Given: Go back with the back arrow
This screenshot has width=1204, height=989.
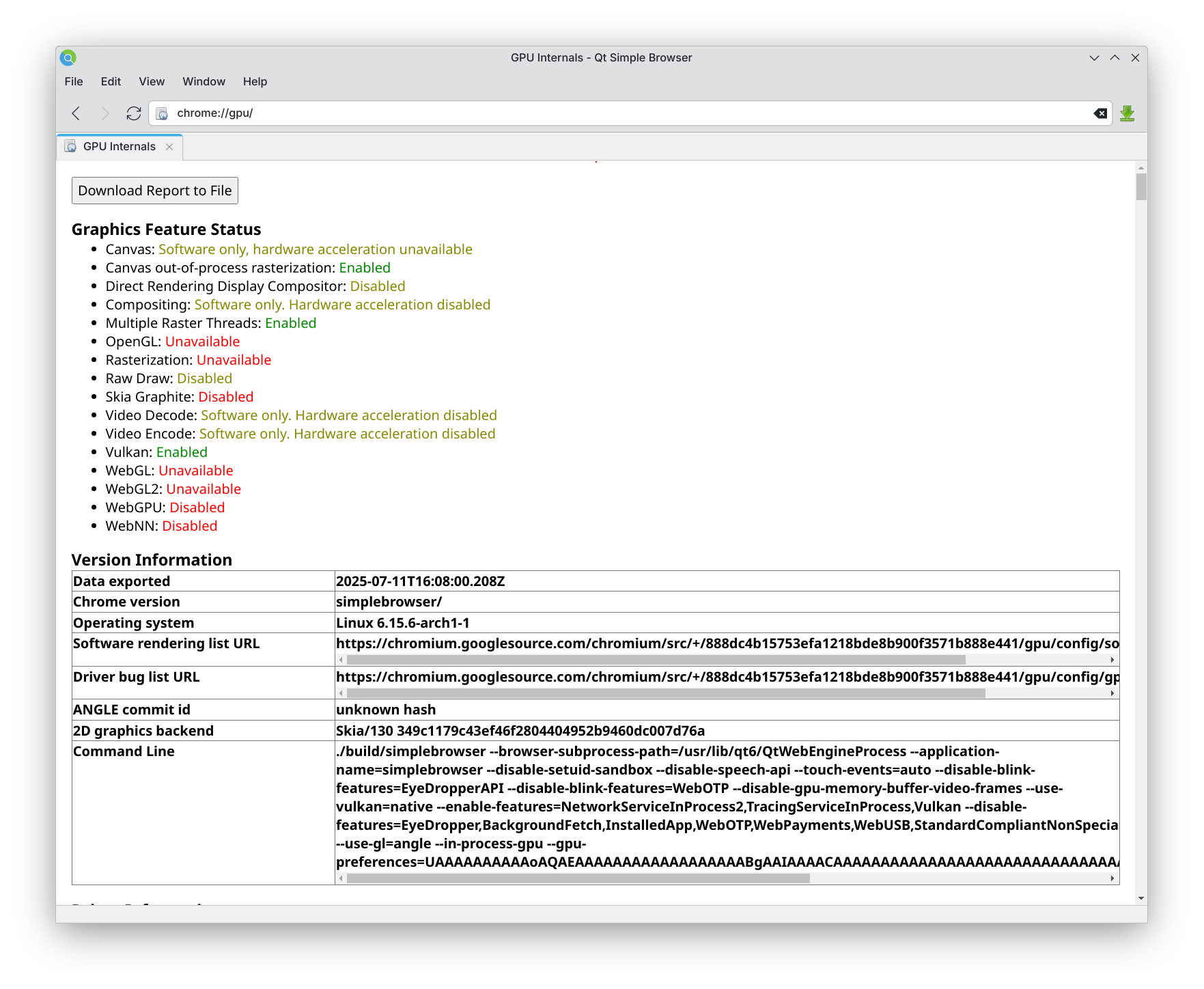Looking at the screenshot, I should (76, 113).
